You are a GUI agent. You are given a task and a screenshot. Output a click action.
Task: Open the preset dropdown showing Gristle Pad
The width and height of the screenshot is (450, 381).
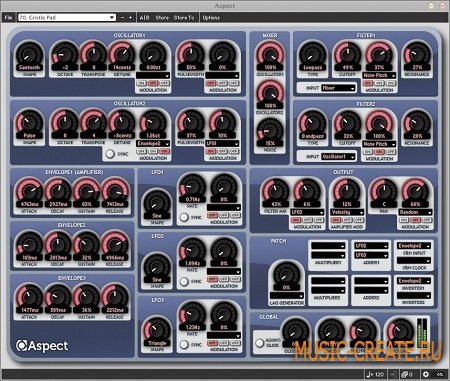point(67,18)
